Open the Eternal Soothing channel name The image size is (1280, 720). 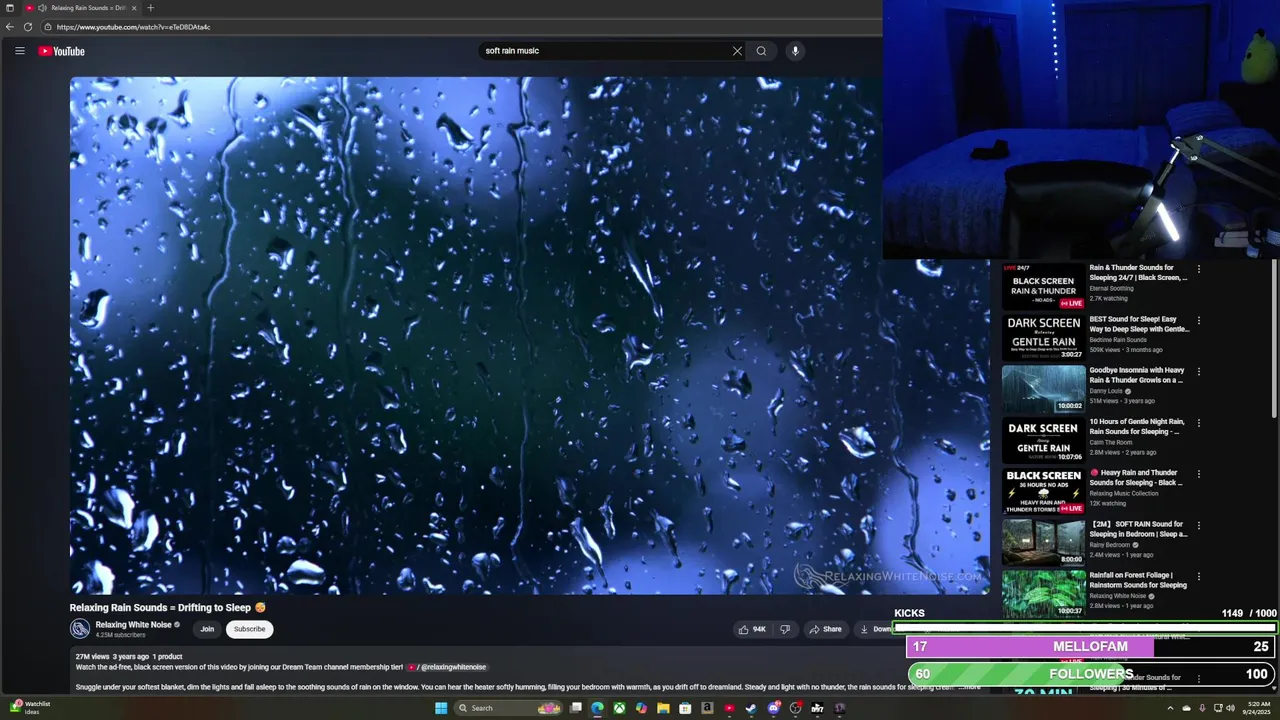pos(1111,288)
